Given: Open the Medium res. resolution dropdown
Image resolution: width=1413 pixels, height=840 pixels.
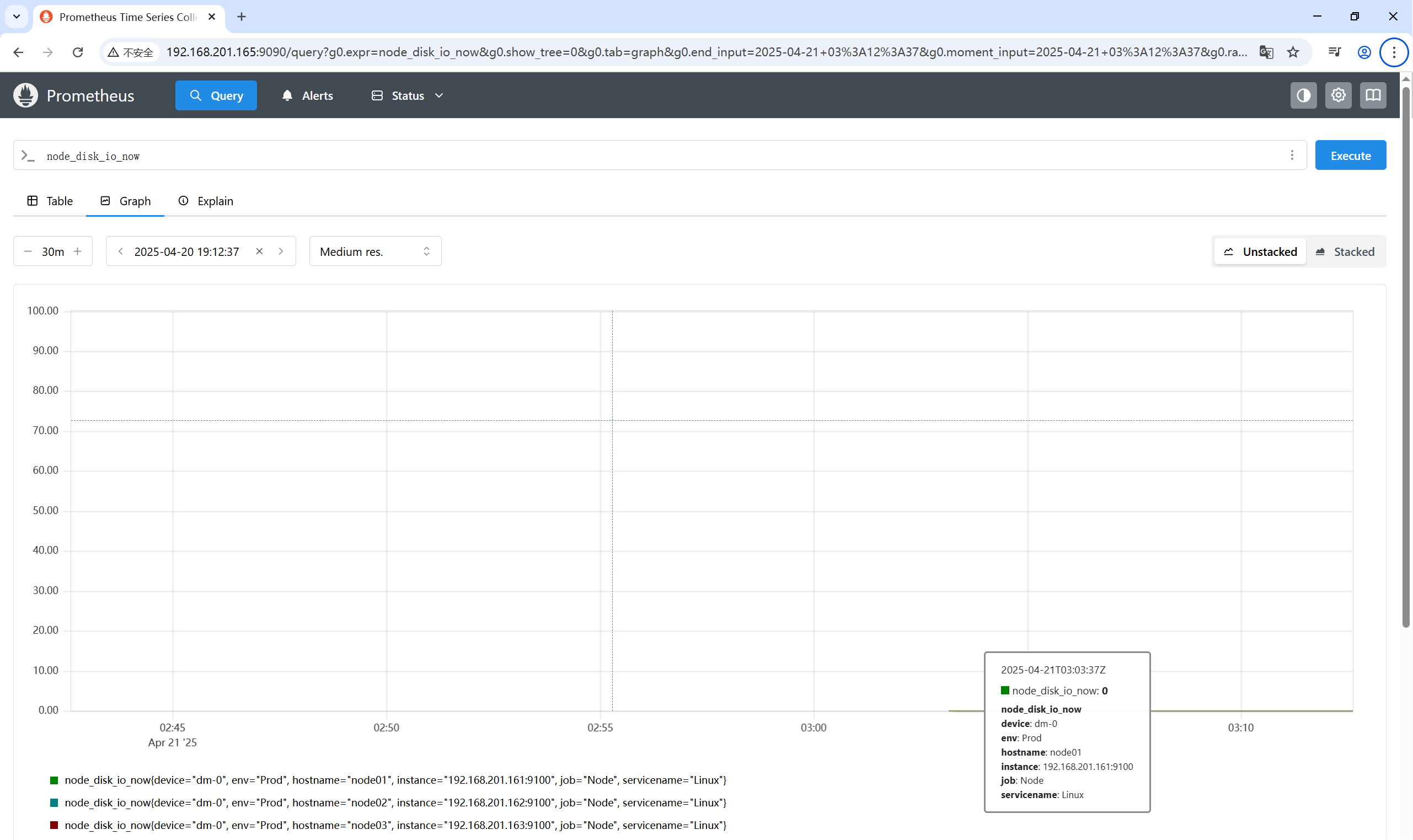Looking at the screenshot, I should coord(374,252).
